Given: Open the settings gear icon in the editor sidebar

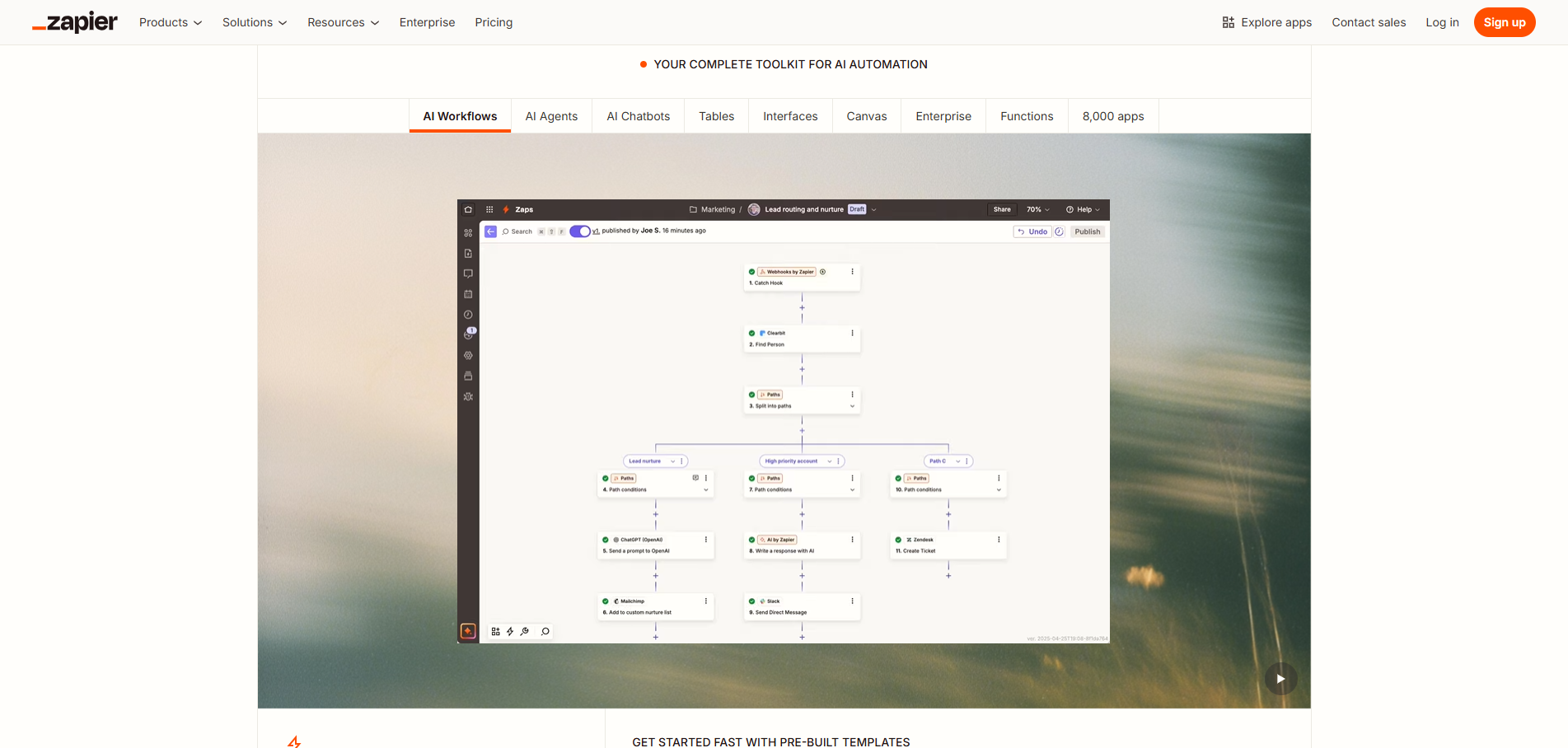Looking at the screenshot, I should 468,355.
